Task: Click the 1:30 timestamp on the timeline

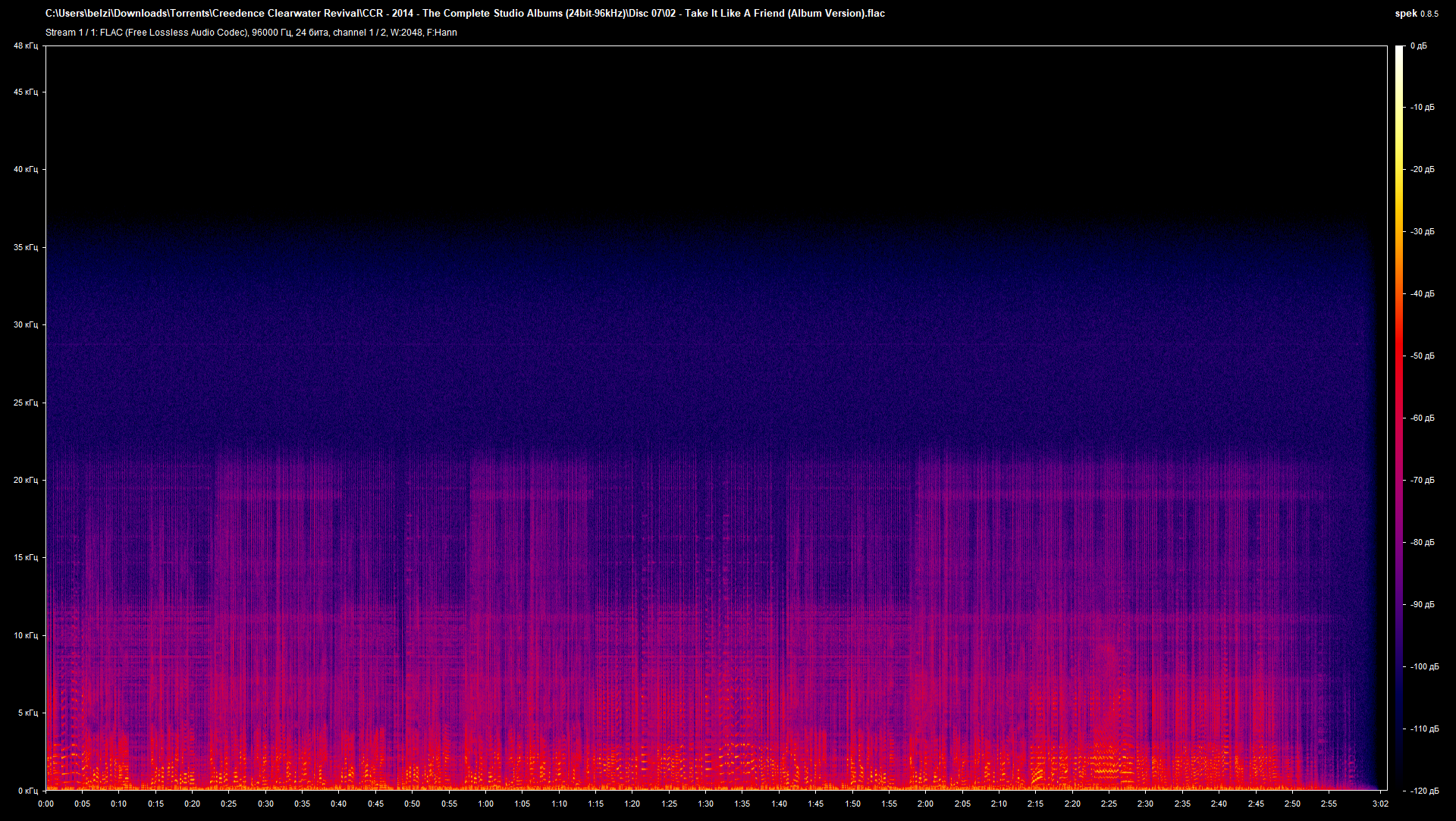Action: point(704,804)
